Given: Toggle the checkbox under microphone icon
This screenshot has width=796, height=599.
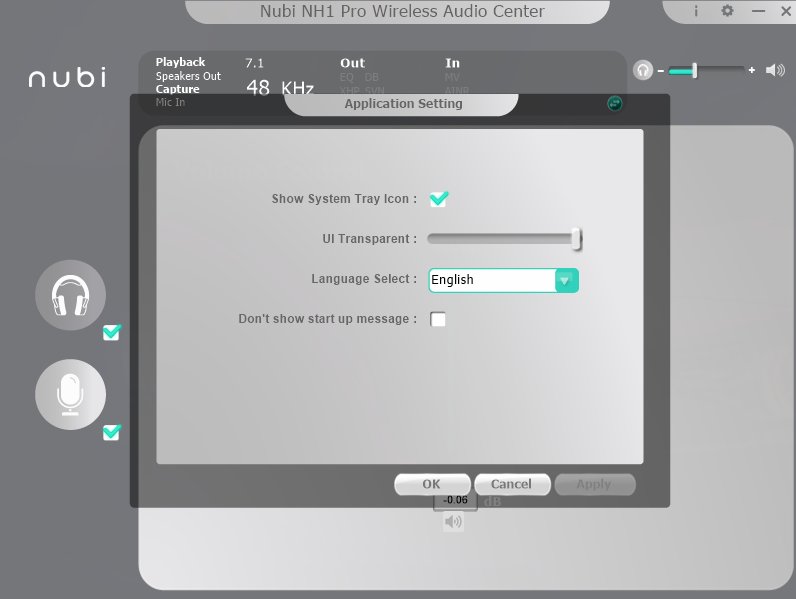Looking at the screenshot, I should pyautogui.click(x=111, y=432).
